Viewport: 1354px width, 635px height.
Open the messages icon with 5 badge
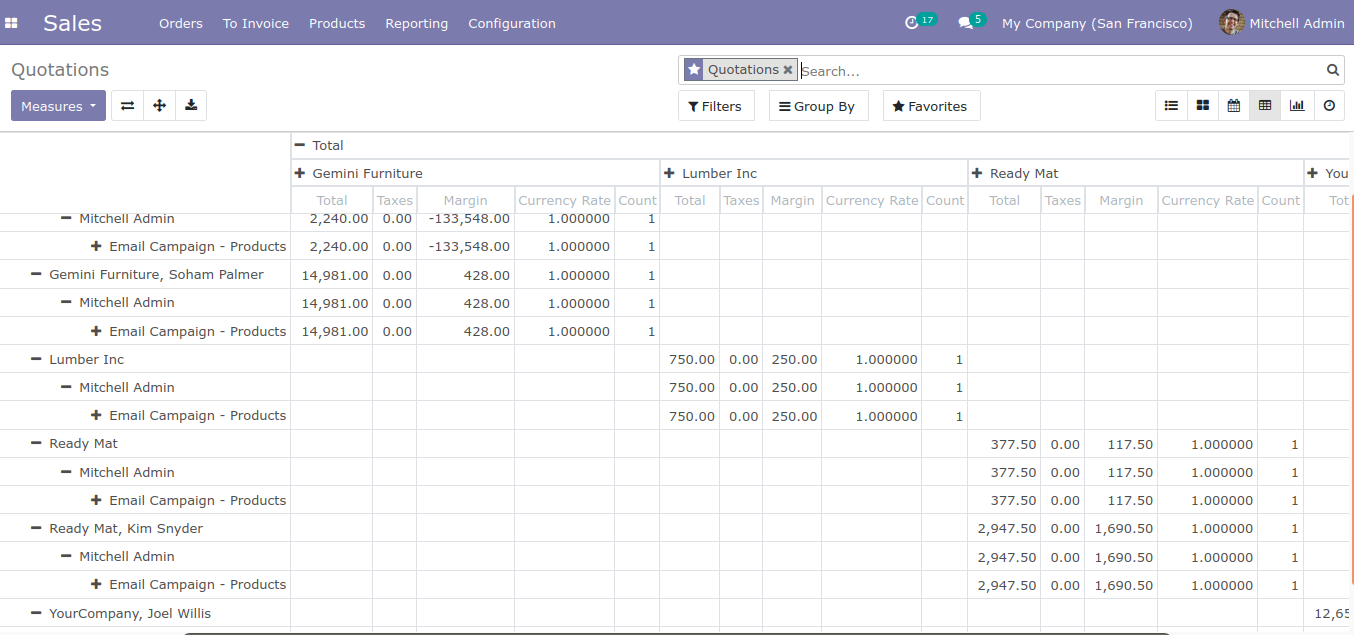click(966, 23)
